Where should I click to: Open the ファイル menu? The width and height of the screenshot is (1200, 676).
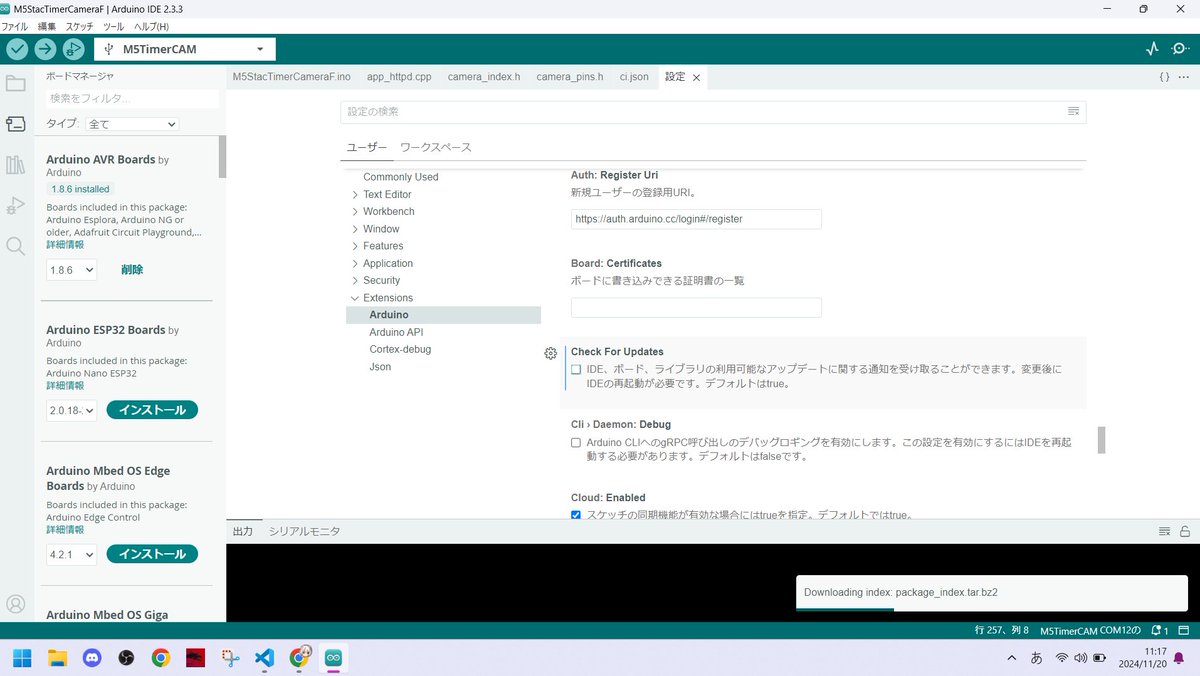tap(14, 26)
